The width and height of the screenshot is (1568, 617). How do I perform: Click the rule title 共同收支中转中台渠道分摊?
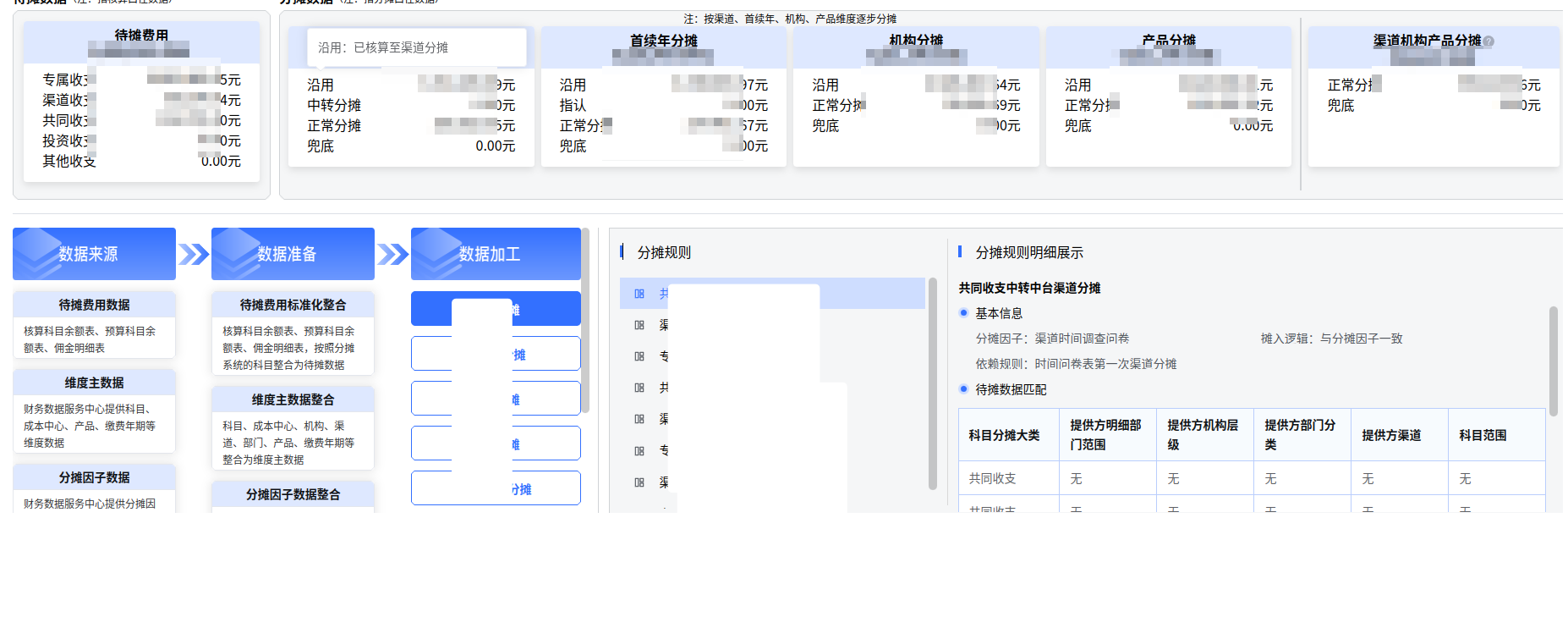(1029, 288)
